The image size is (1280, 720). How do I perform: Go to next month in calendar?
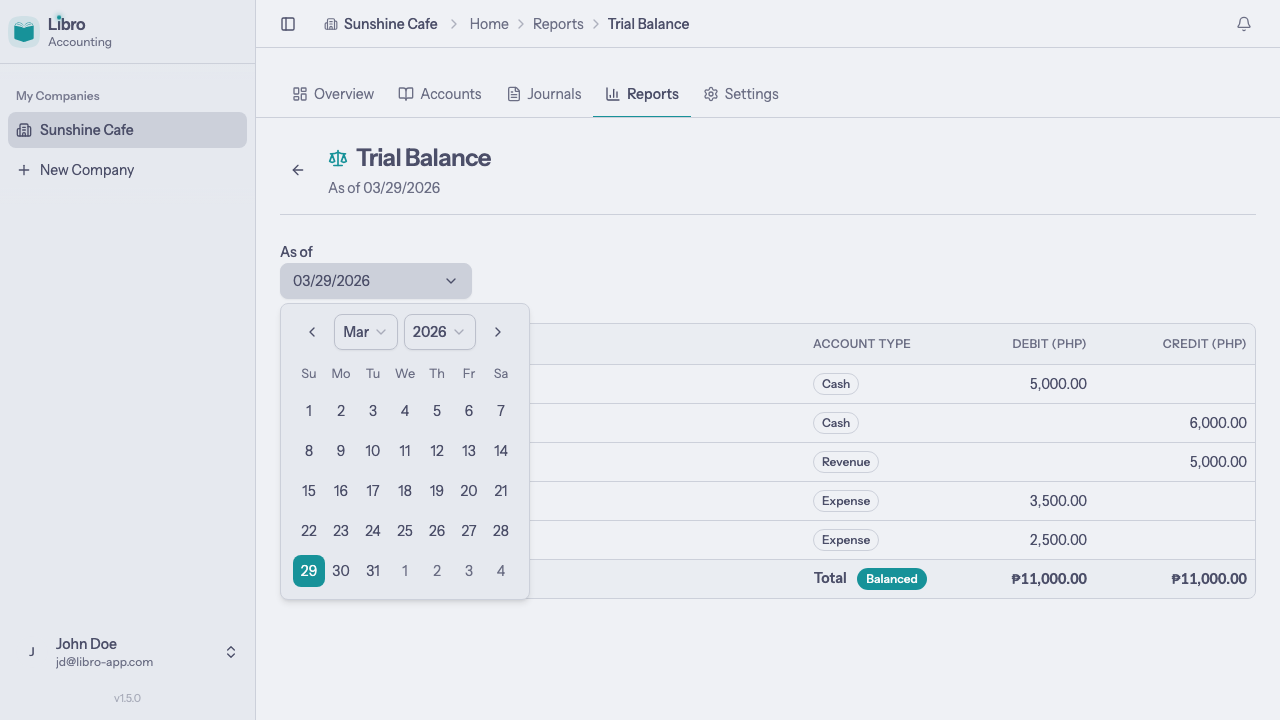coord(498,332)
